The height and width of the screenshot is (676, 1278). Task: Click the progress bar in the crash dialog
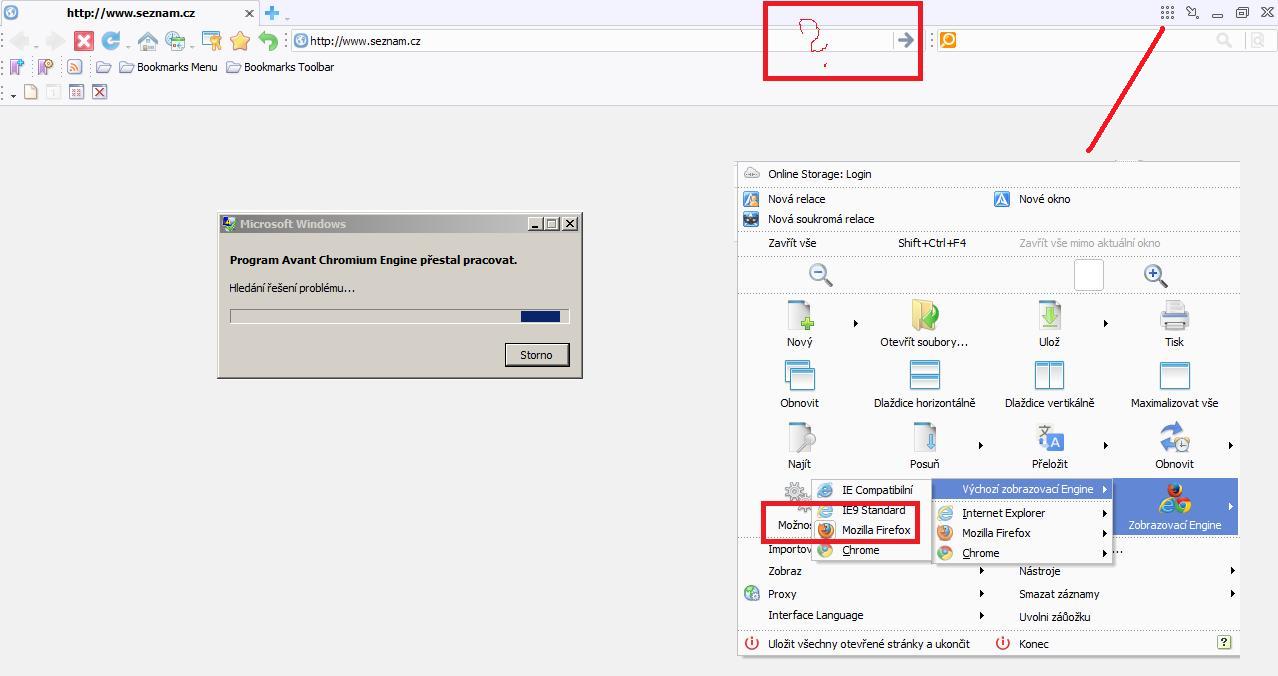(400, 316)
